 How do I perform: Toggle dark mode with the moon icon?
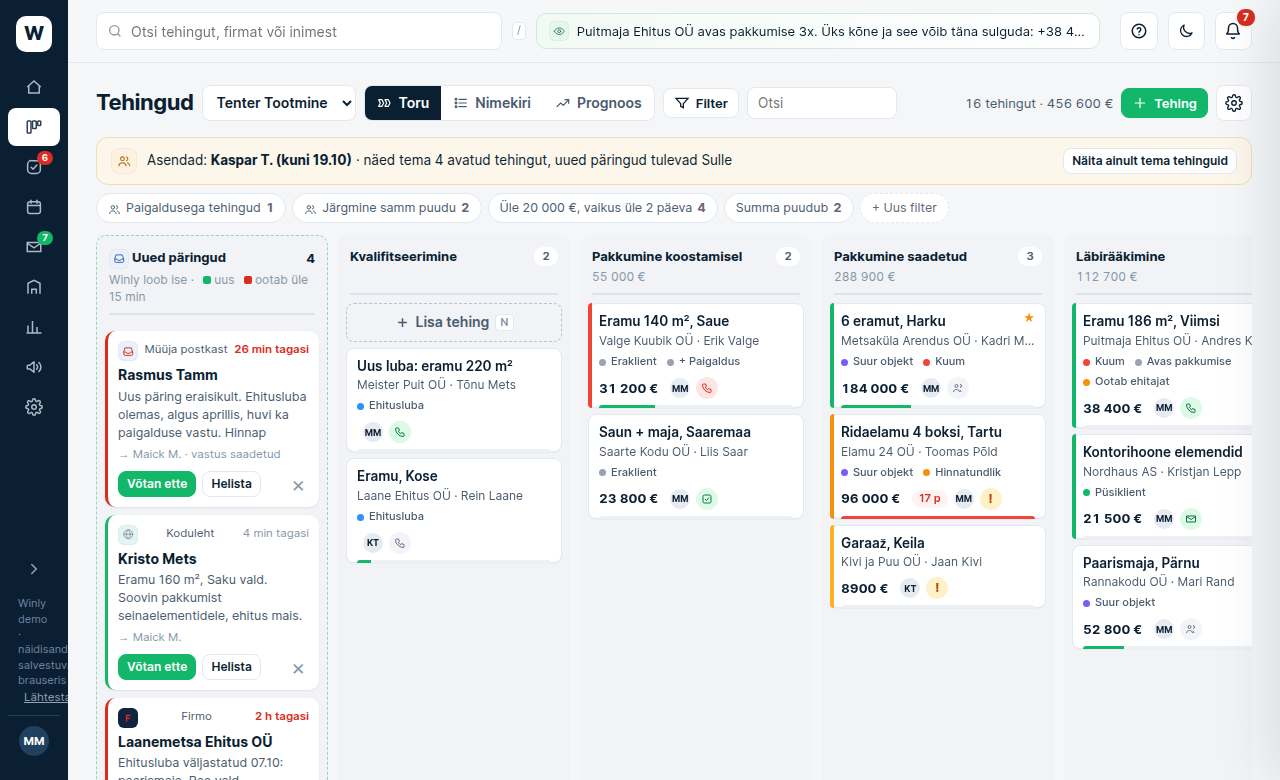pos(1186,31)
